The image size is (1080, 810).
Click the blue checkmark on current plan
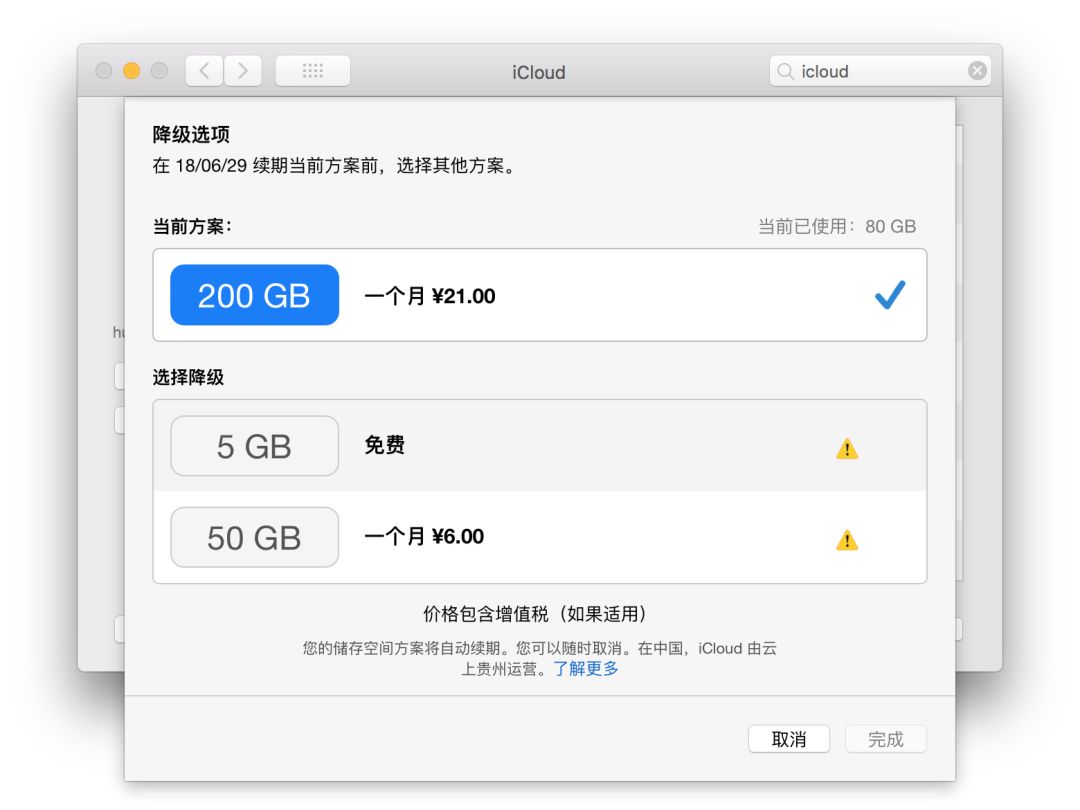(x=889, y=295)
